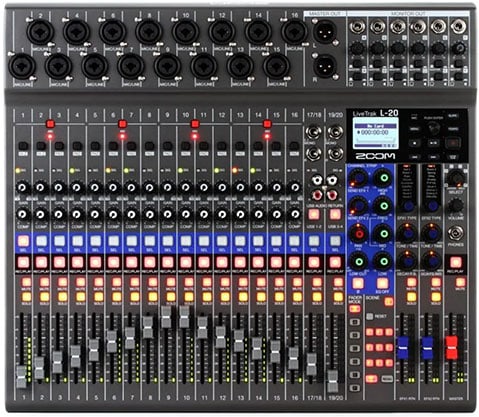Solo channel 5
The image size is (479, 417).
click(98, 296)
